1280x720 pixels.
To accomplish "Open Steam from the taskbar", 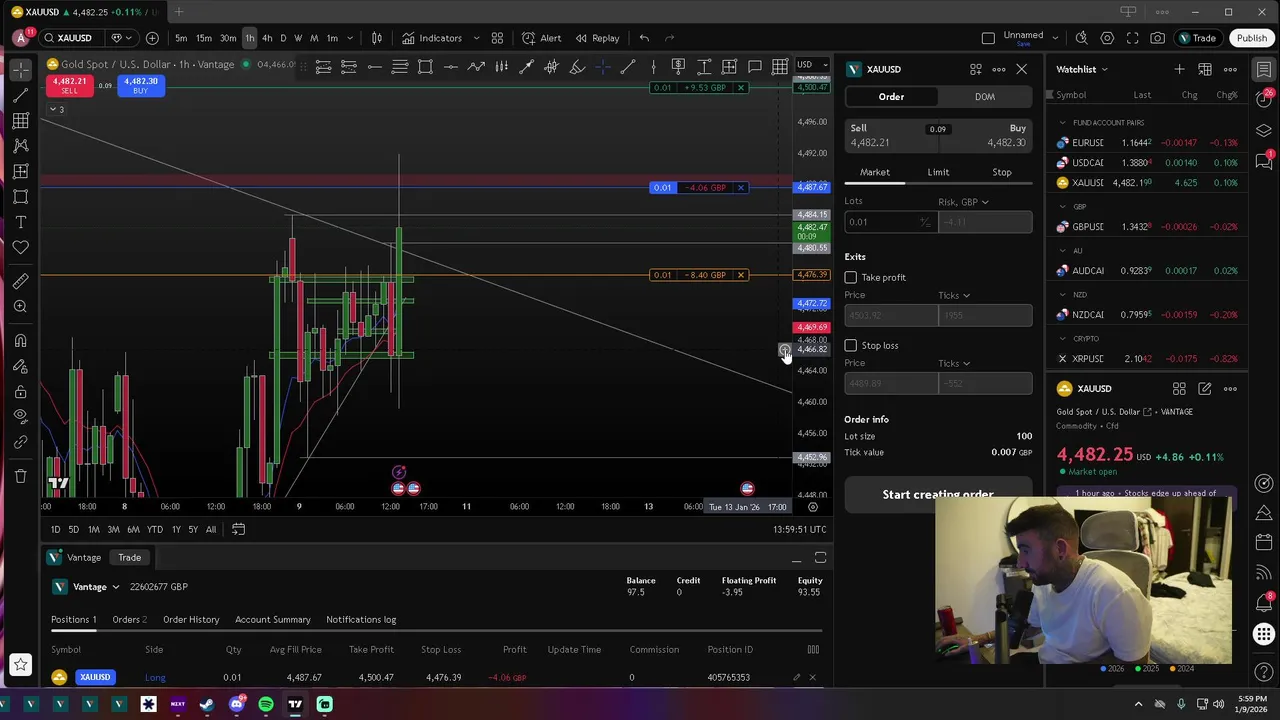I will click(207, 704).
